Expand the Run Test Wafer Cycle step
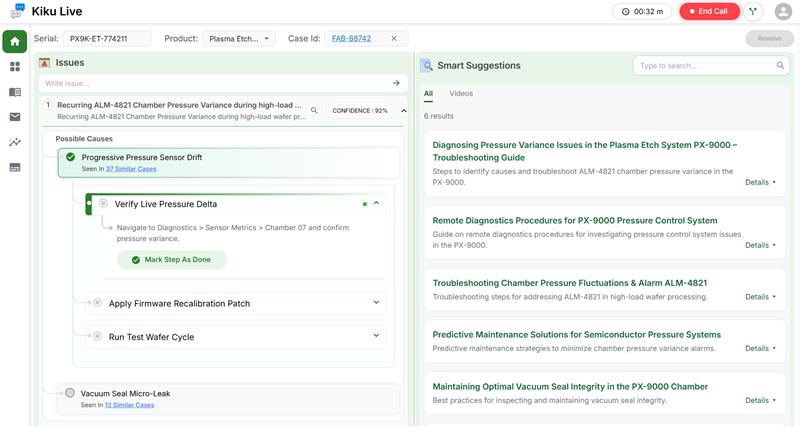This screenshot has height=427, width=800. [x=376, y=337]
